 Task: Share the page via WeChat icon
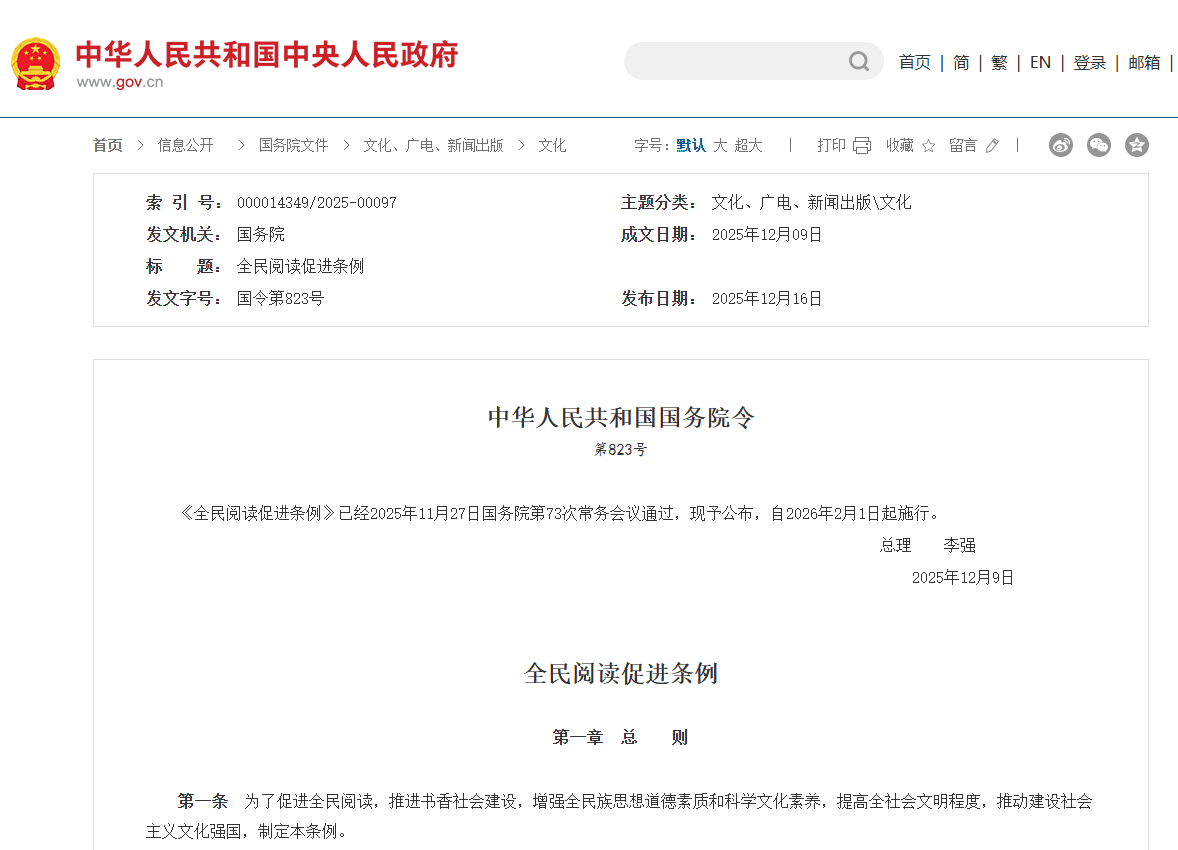pyautogui.click(x=1098, y=145)
